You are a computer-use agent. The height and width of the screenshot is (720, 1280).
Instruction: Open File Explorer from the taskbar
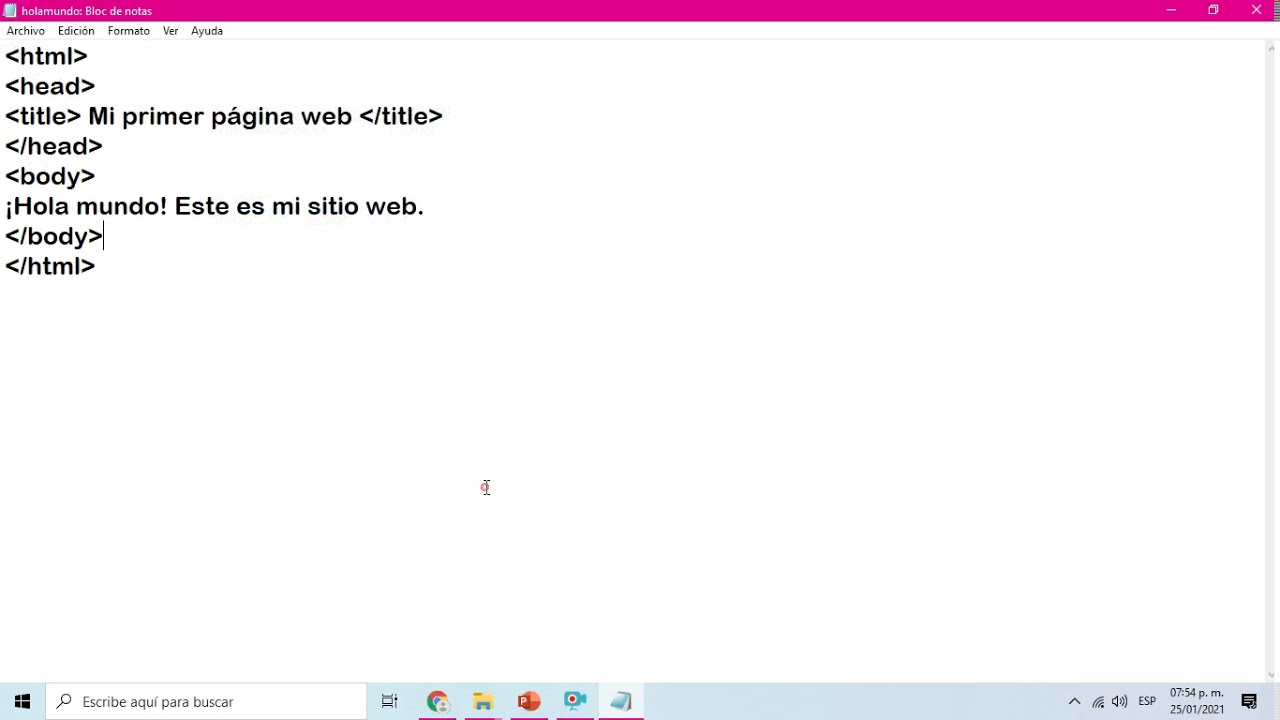tap(483, 702)
